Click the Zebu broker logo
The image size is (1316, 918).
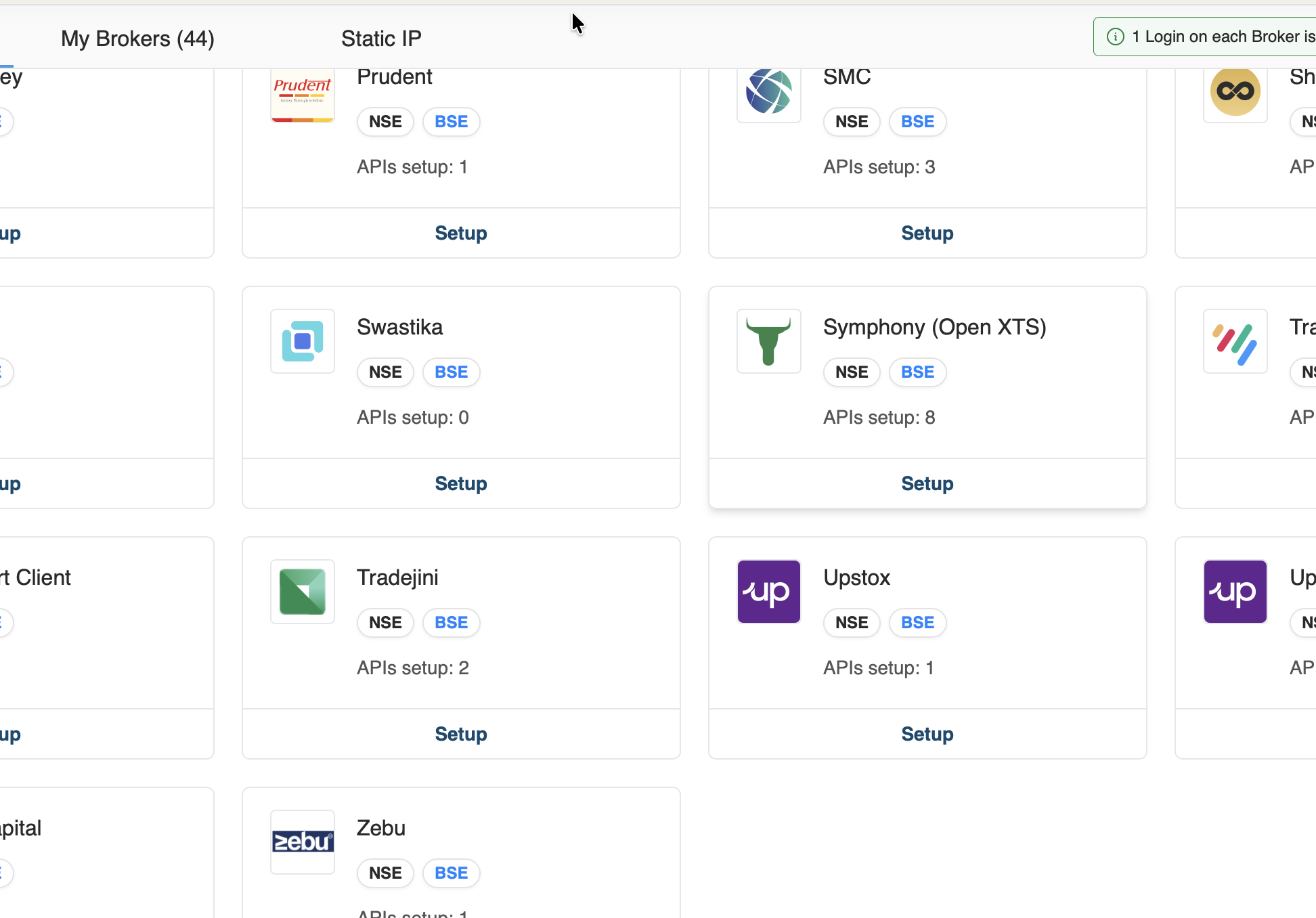click(x=302, y=842)
